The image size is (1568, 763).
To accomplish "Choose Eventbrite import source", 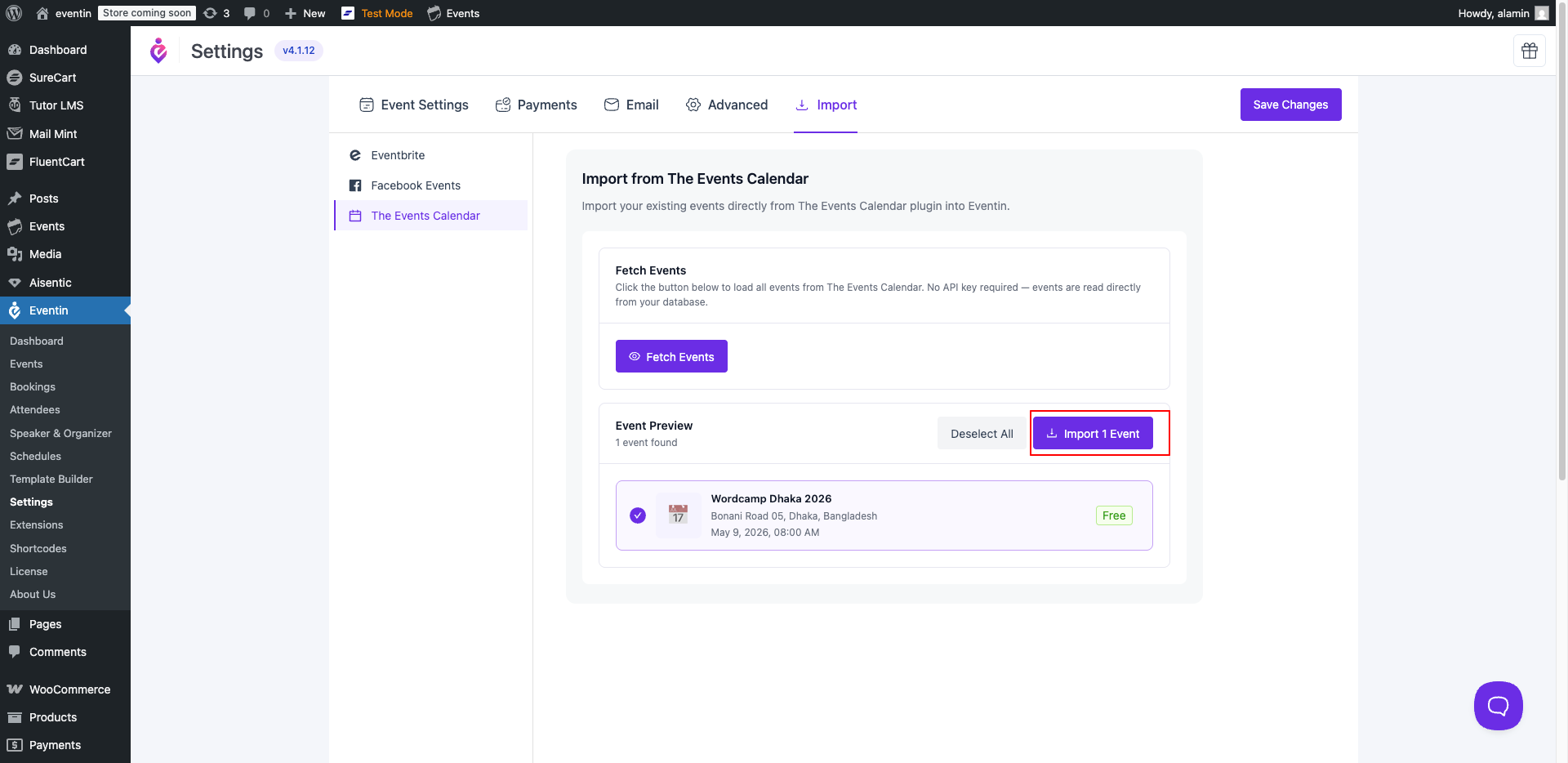I will (x=431, y=155).
